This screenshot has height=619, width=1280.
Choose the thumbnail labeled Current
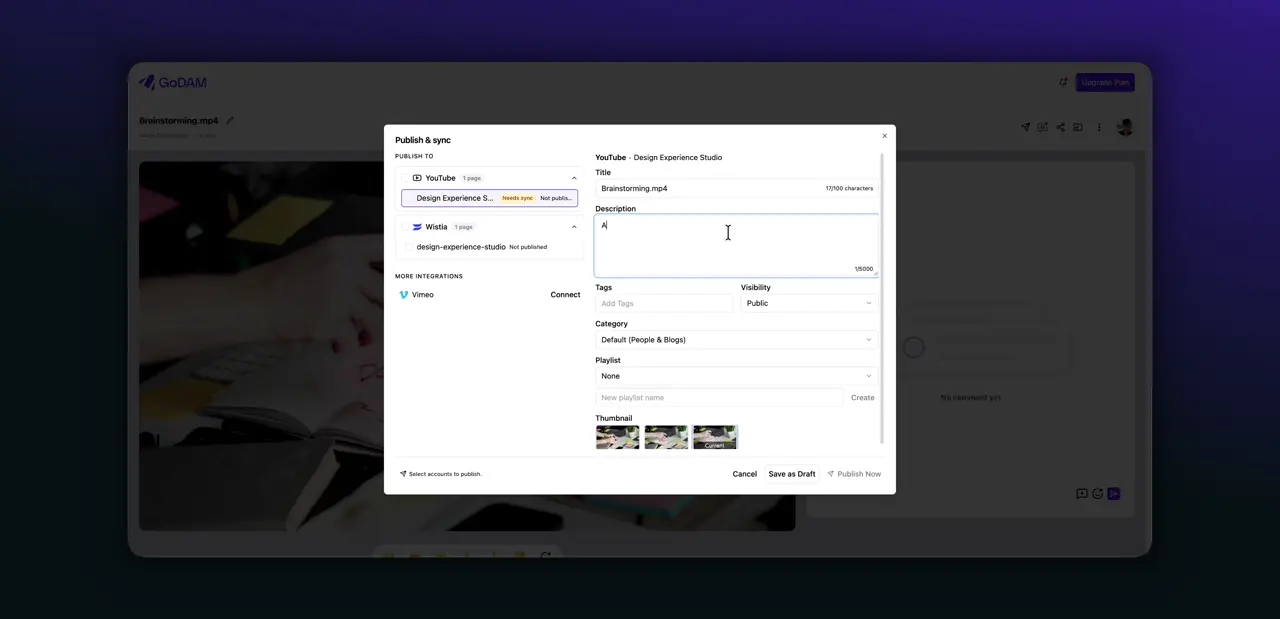coord(715,437)
